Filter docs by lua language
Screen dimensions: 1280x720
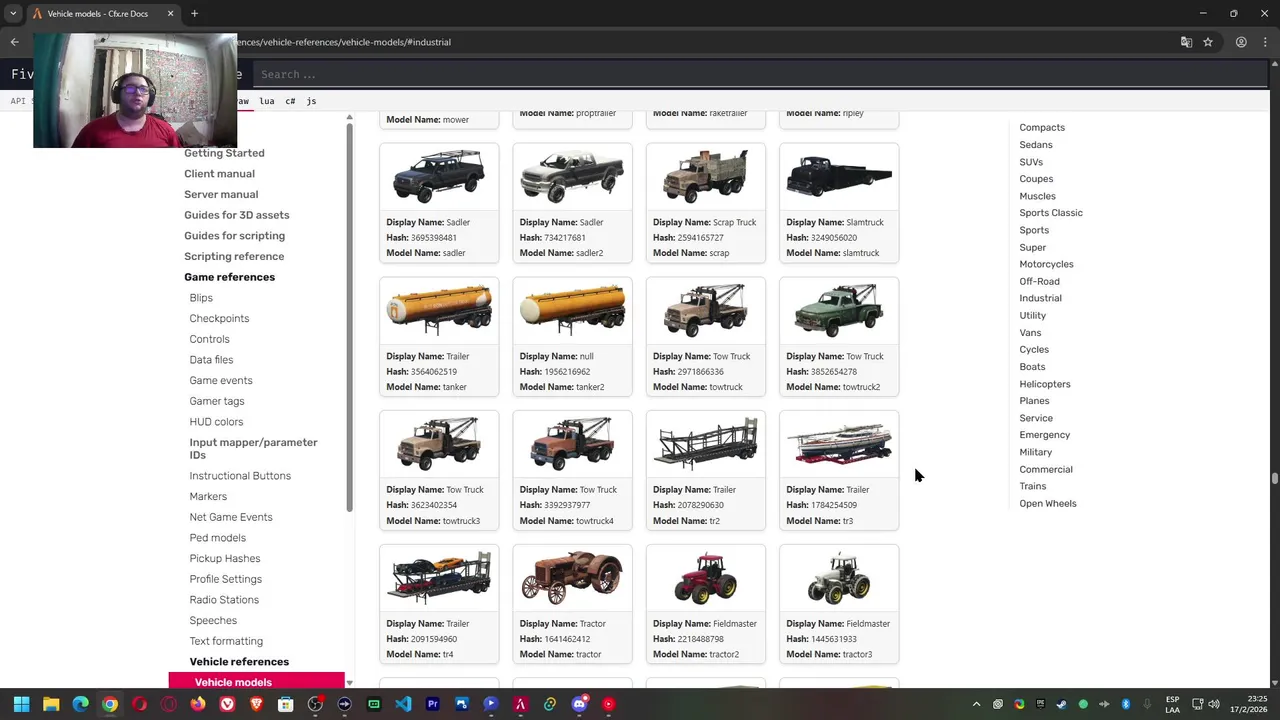coord(267,101)
